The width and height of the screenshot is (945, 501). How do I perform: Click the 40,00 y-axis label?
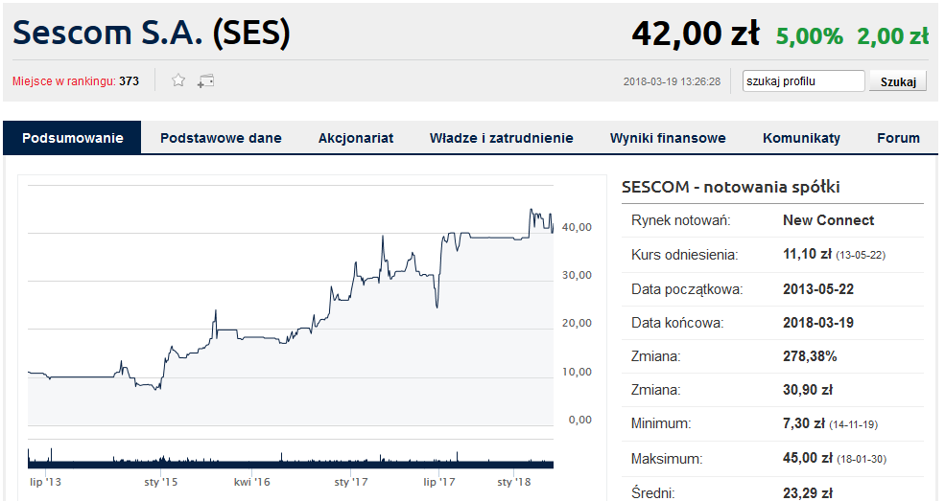pyautogui.click(x=577, y=227)
